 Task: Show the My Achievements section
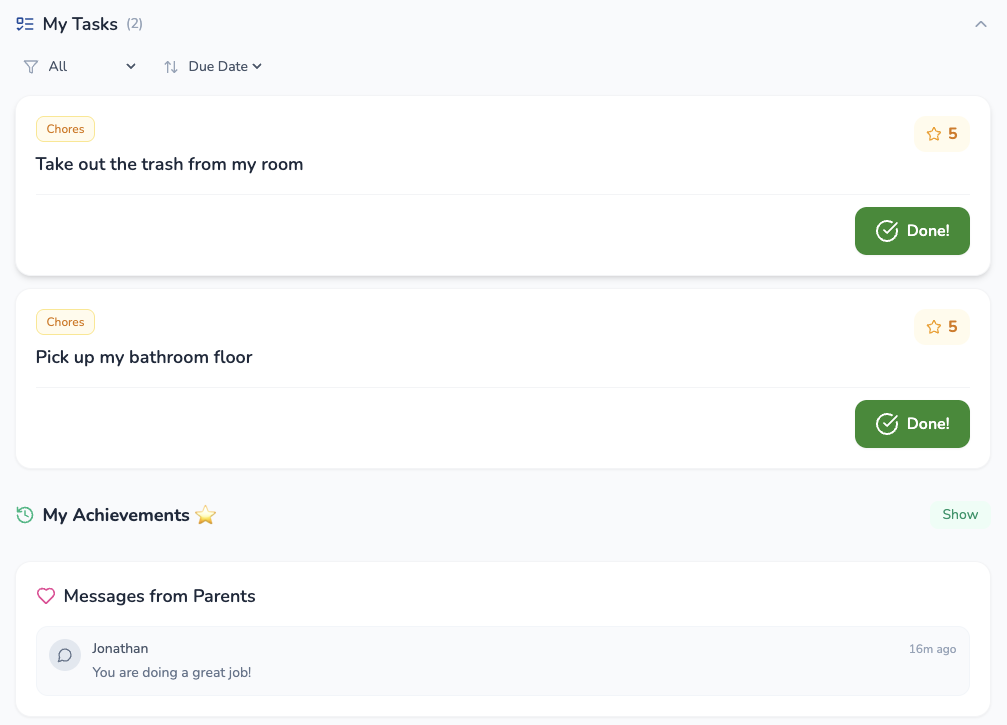click(959, 514)
